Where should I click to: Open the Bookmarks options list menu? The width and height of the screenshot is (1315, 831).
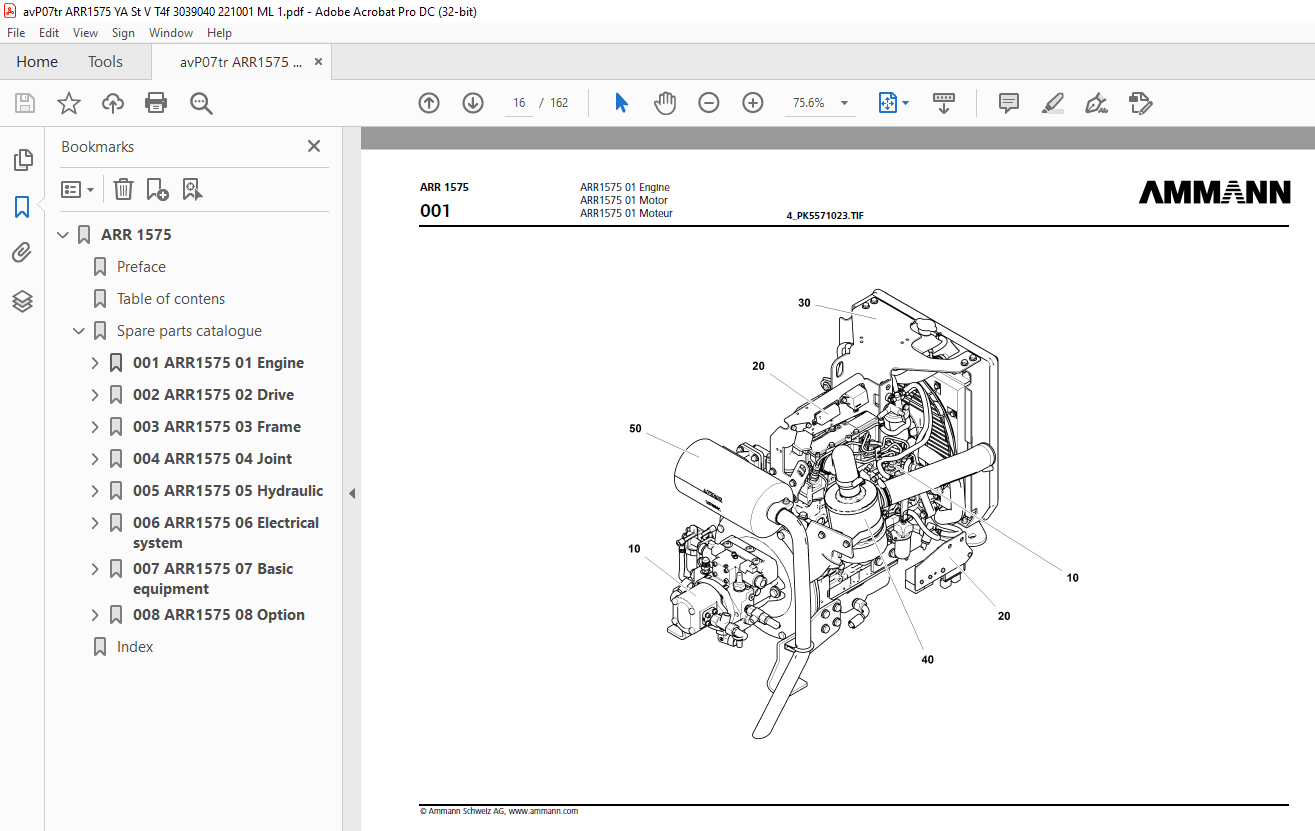point(78,189)
